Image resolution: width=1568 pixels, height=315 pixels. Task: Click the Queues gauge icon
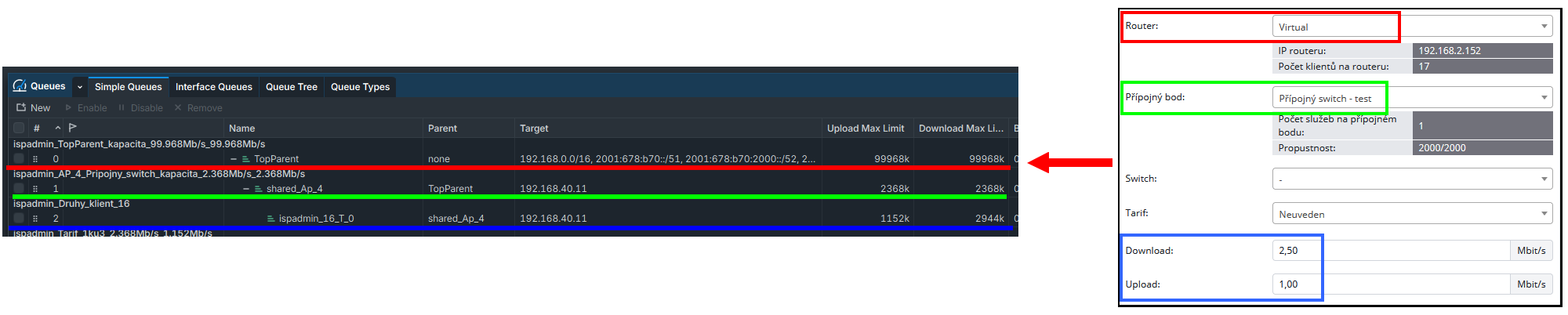tap(20, 86)
